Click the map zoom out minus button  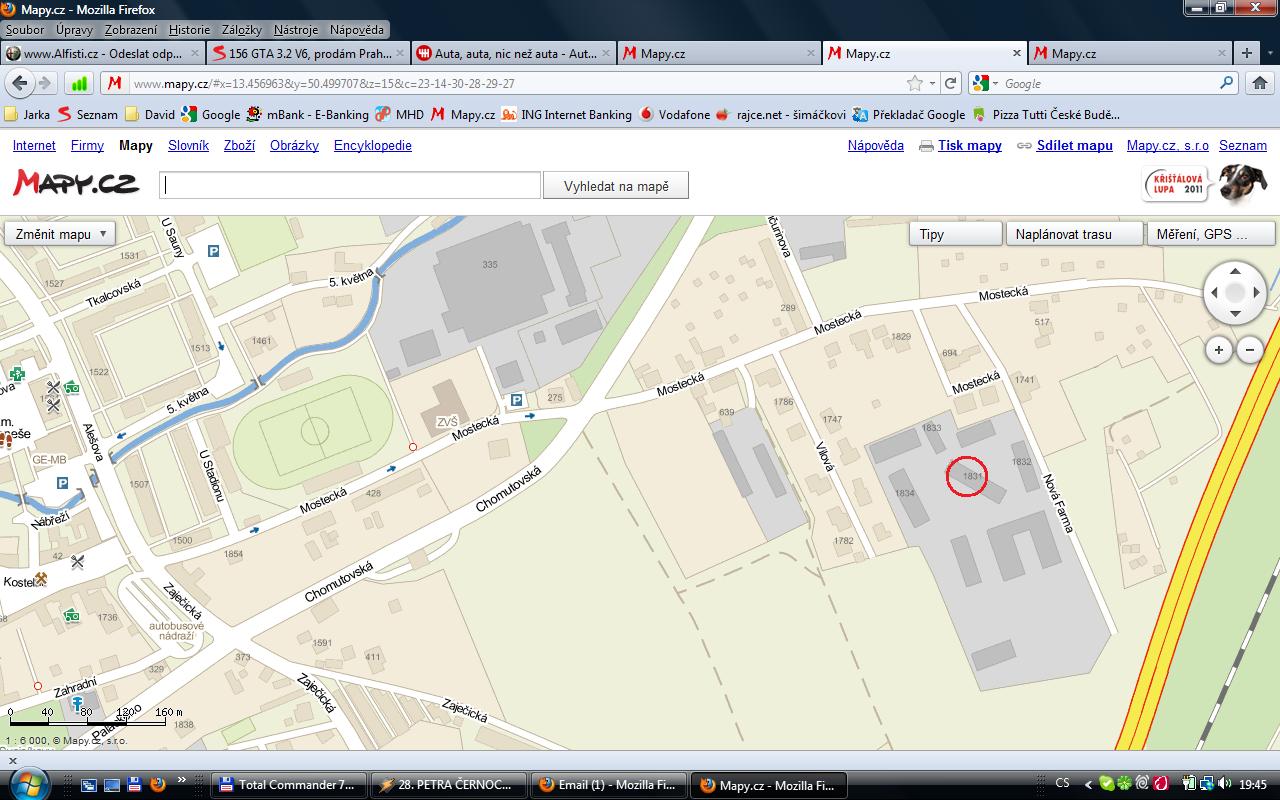tap(1250, 350)
